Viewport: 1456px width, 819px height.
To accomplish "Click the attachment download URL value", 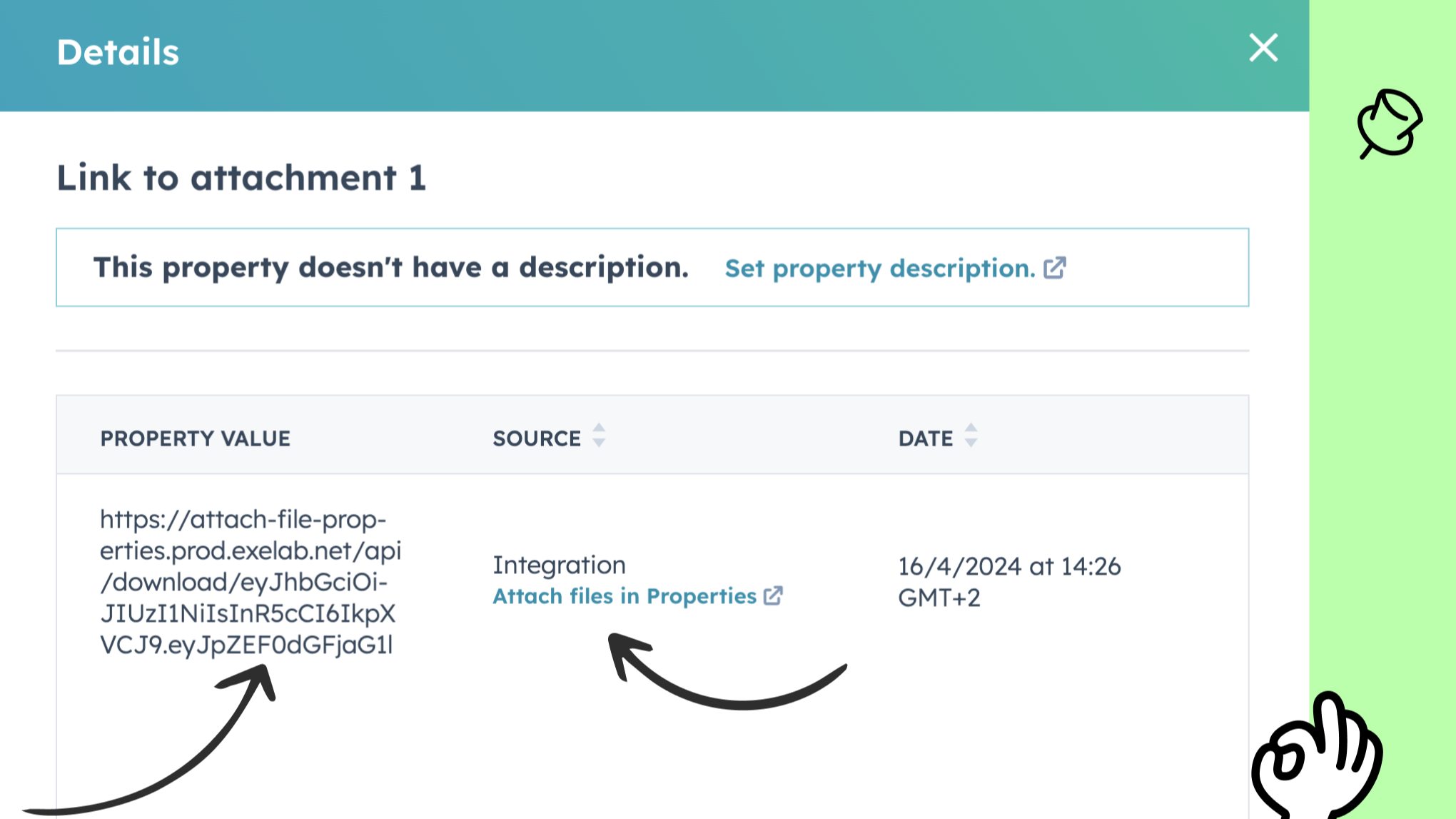I will (249, 582).
